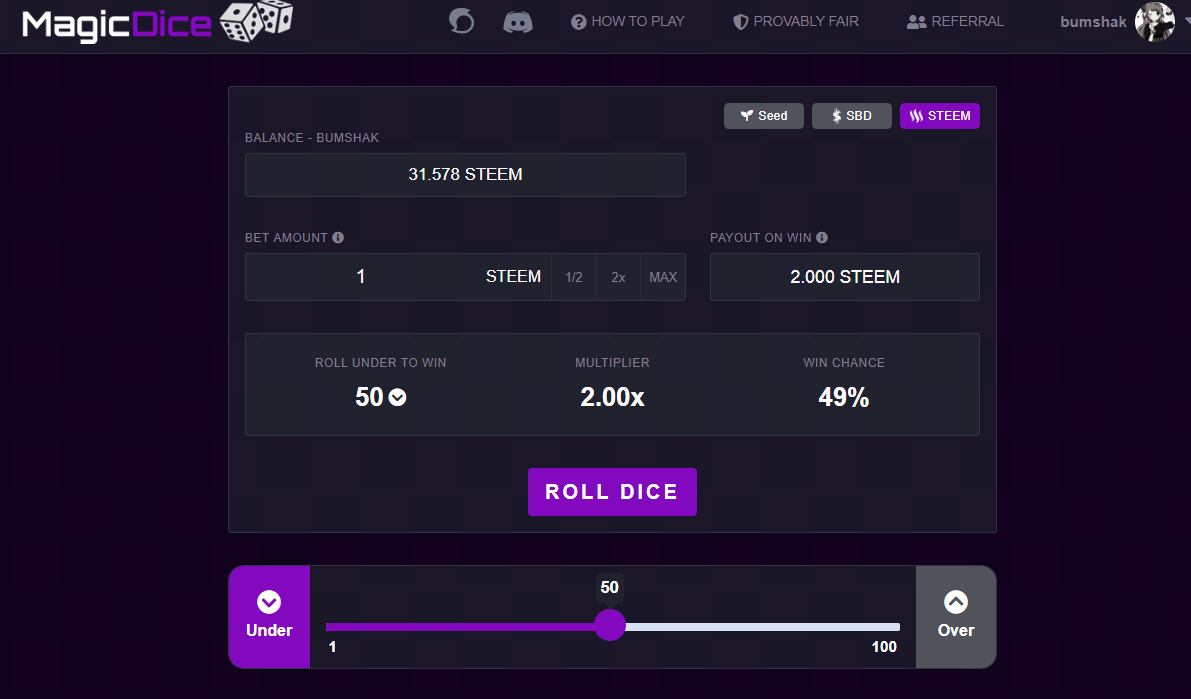Click the purple filled slider track

coord(460,627)
